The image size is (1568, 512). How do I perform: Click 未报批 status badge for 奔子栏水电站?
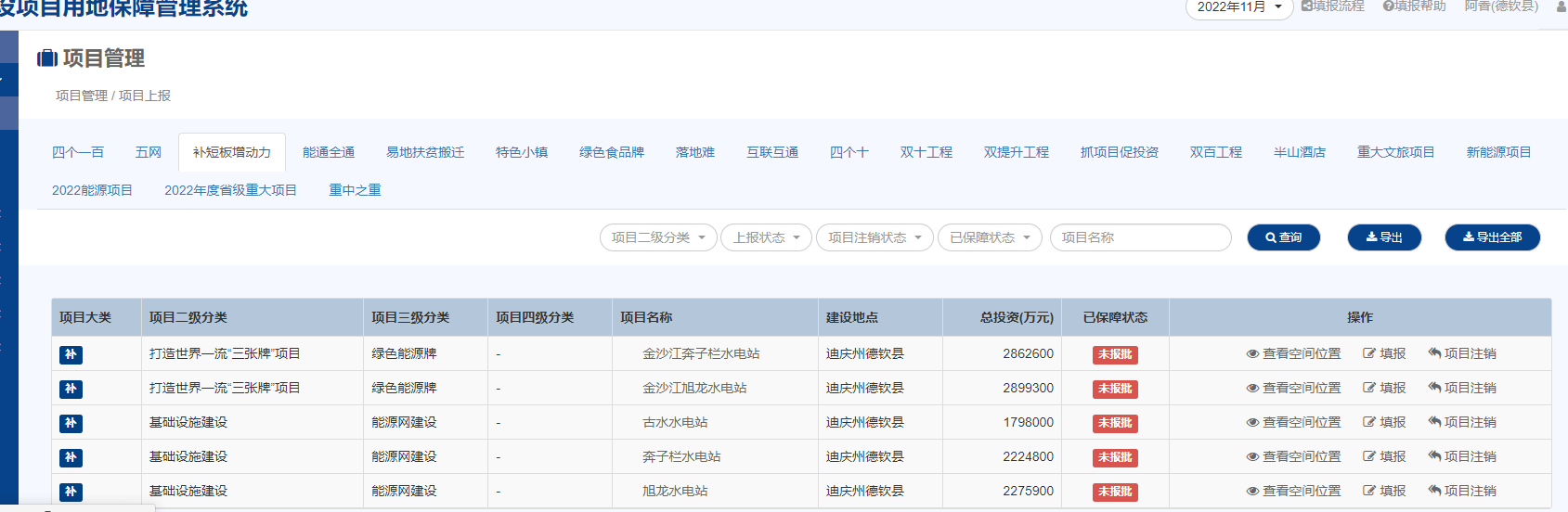1115,457
